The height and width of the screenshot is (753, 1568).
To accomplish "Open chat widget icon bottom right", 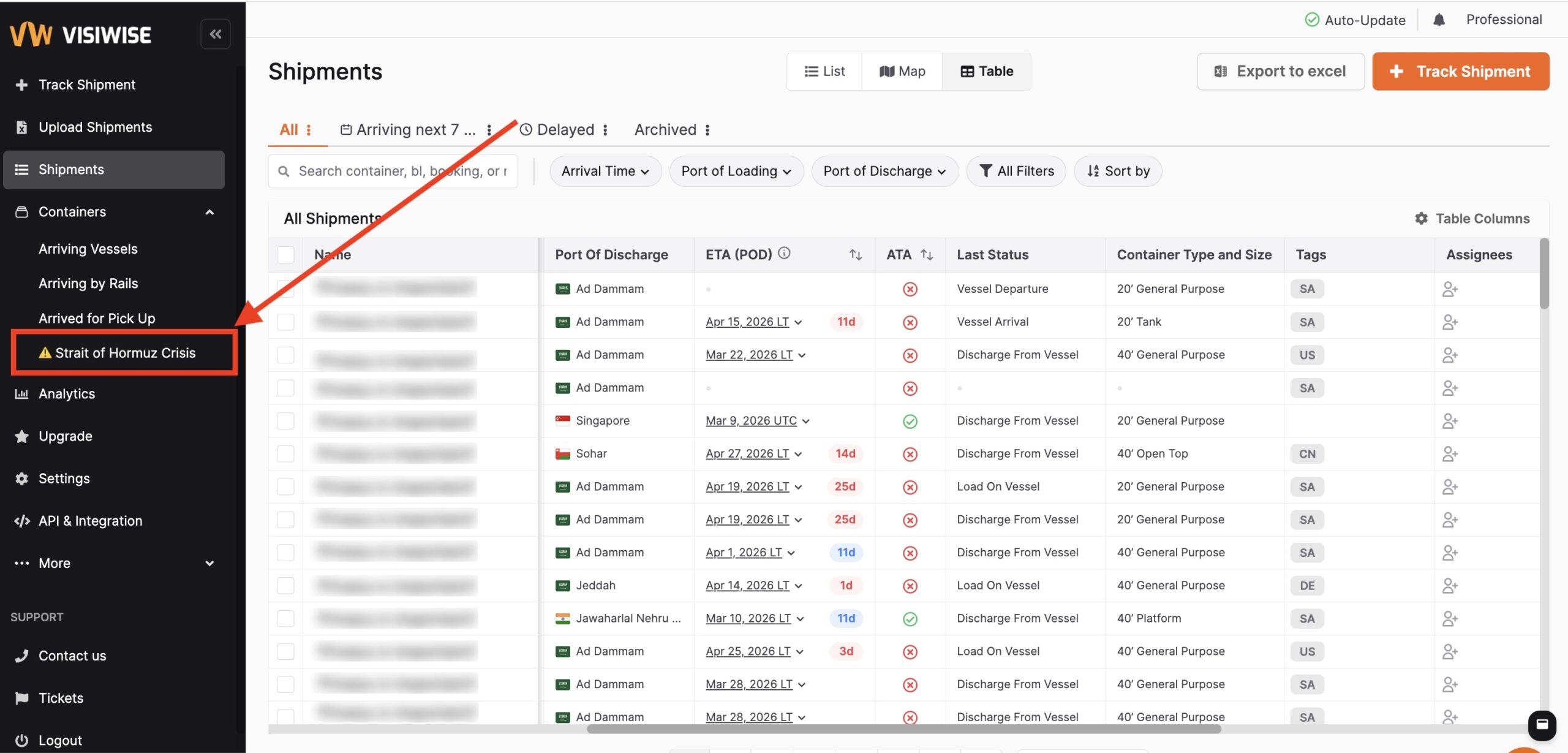I will pos(1542,725).
